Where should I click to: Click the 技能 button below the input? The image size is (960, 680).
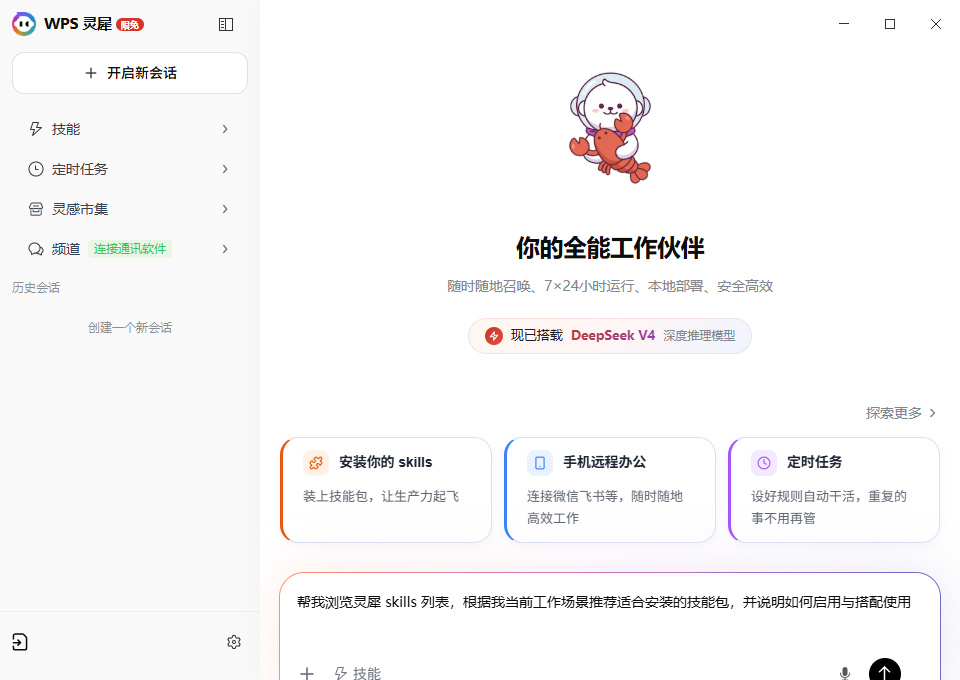coord(358,673)
